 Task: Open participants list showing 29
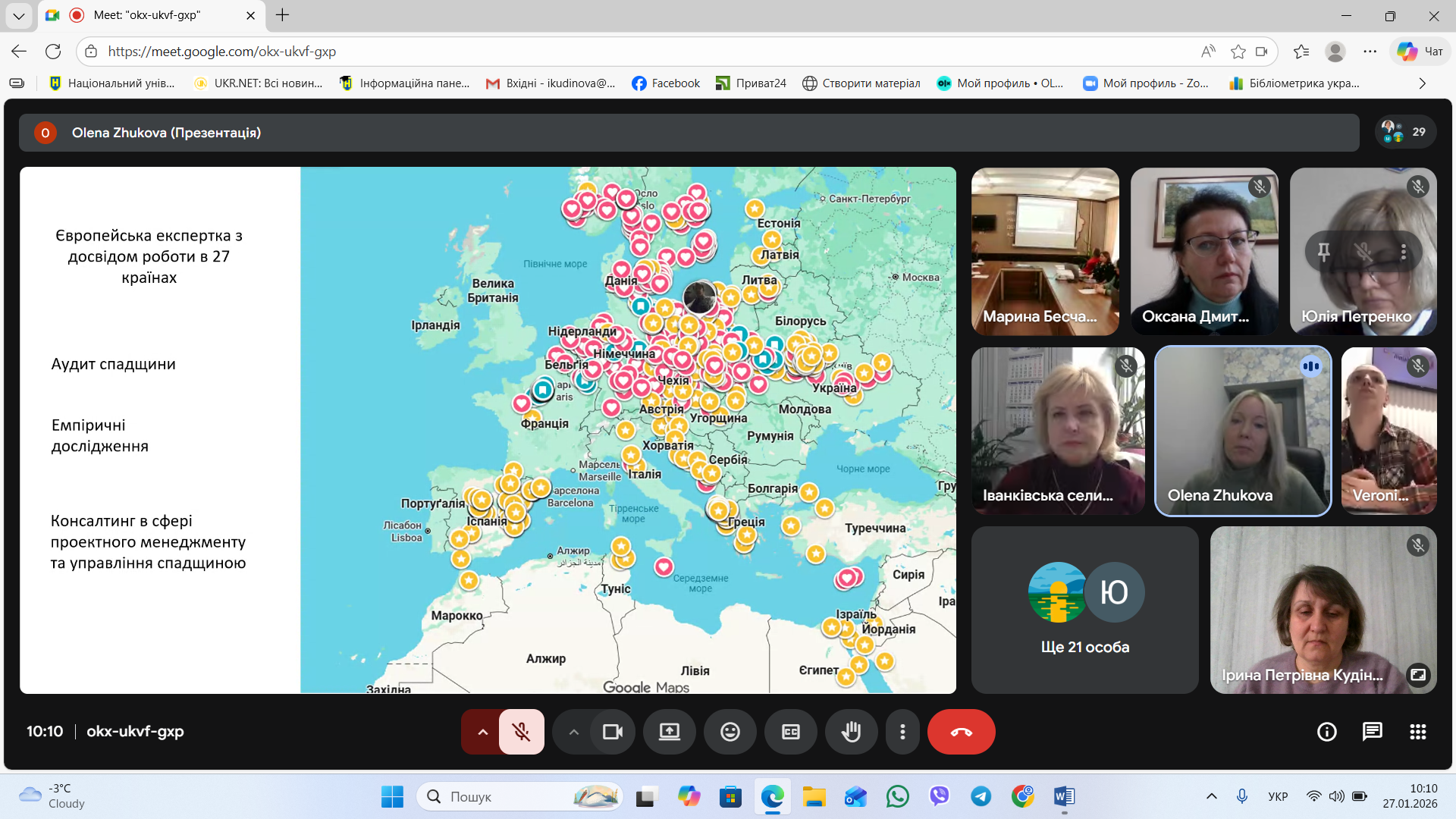click(x=1404, y=132)
